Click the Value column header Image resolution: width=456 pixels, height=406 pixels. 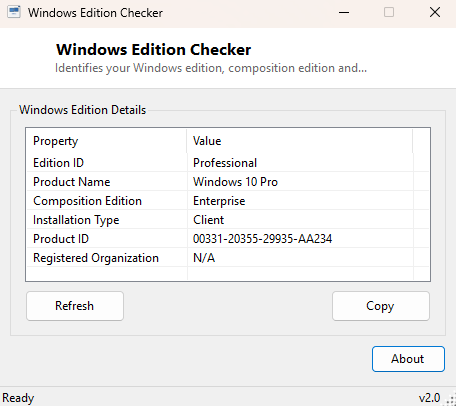[300, 141]
